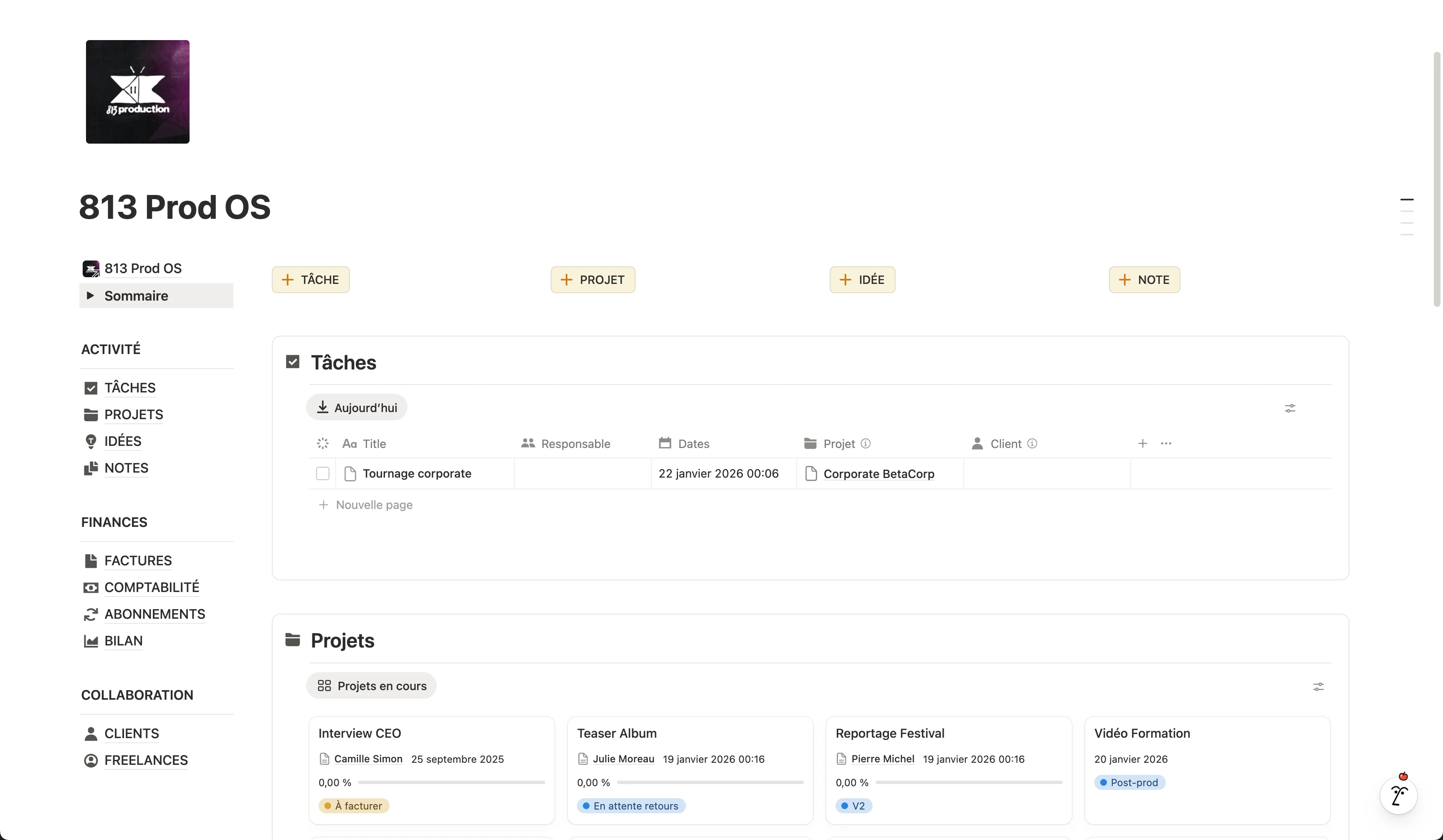The width and height of the screenshot is (1443, 840).
Task: Select the Projets folder icon in sidebar
Action: (91, 414)
